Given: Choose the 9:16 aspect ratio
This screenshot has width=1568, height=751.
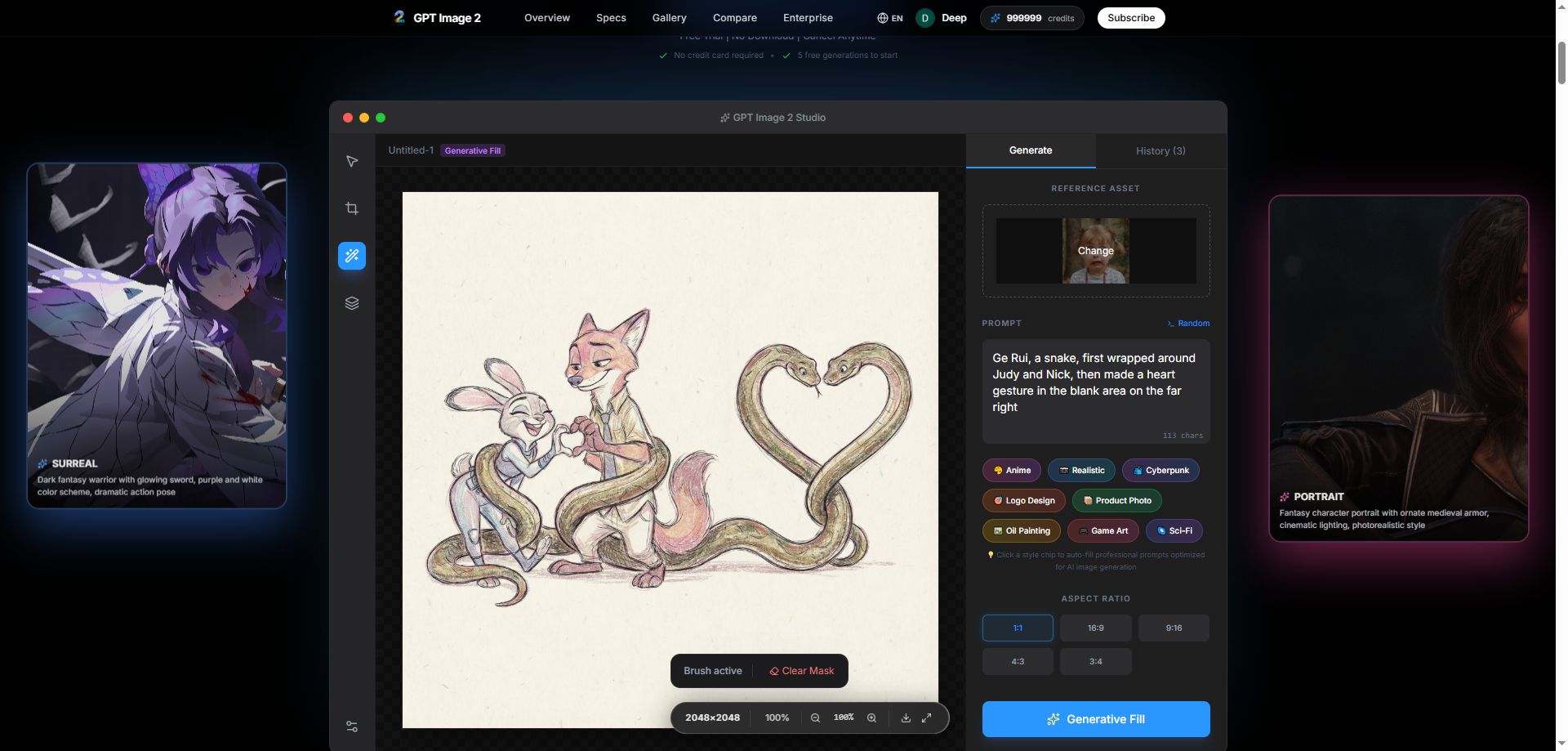Looking at the screenshot, I should [1174, 628].
